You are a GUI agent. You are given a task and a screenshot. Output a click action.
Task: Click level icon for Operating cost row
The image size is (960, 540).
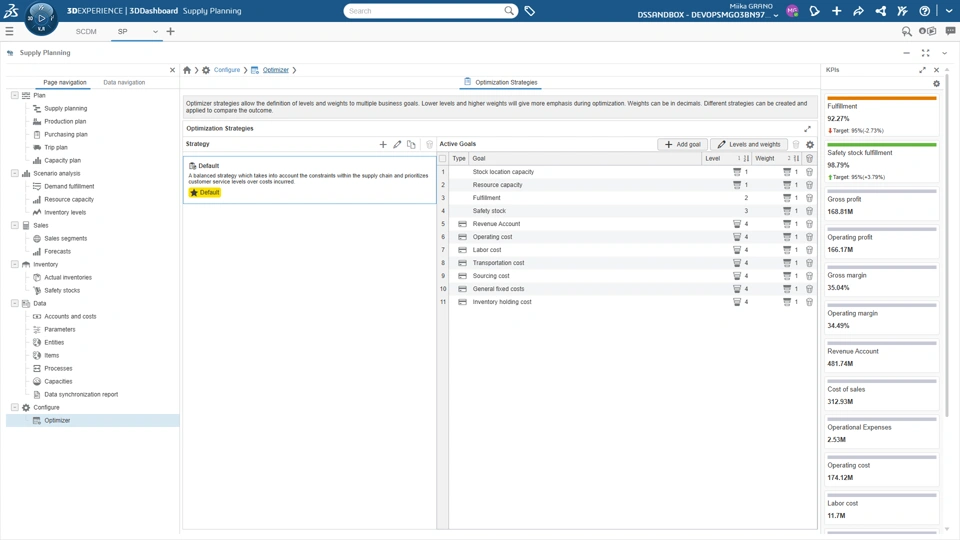pyautogui.click(x=737, y=237)
